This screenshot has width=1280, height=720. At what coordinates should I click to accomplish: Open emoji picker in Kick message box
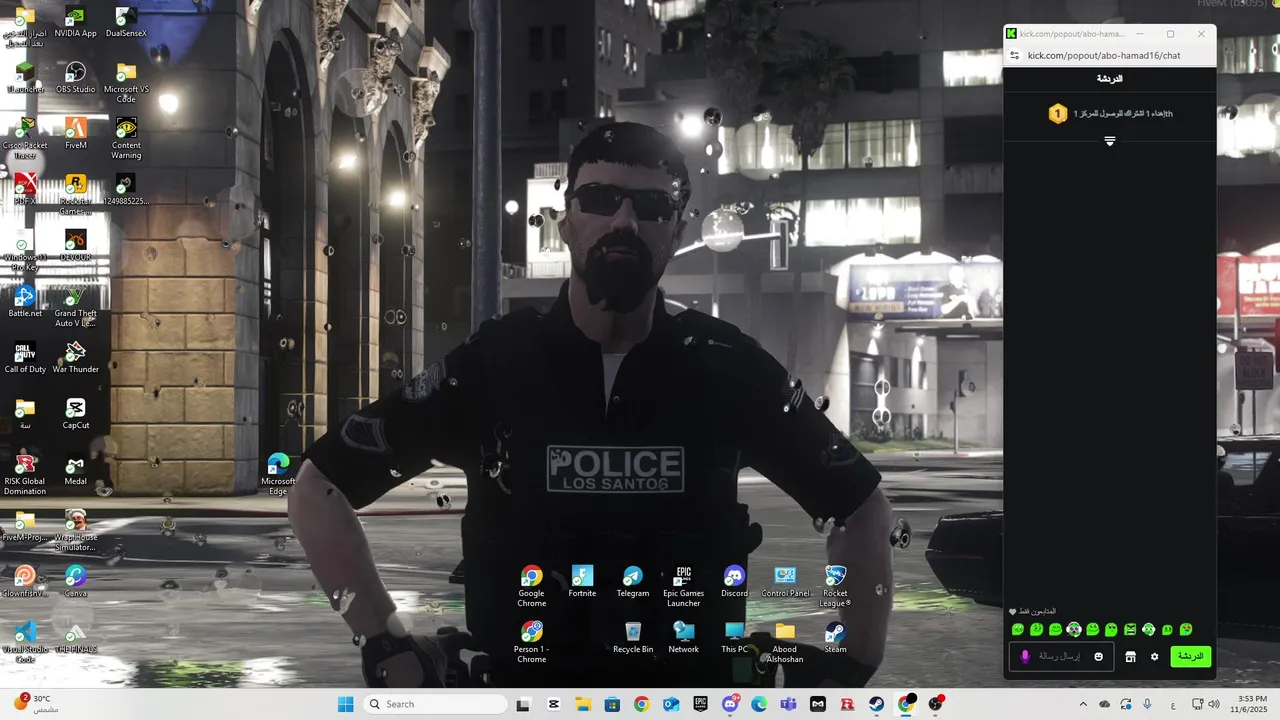(1098, 657)
